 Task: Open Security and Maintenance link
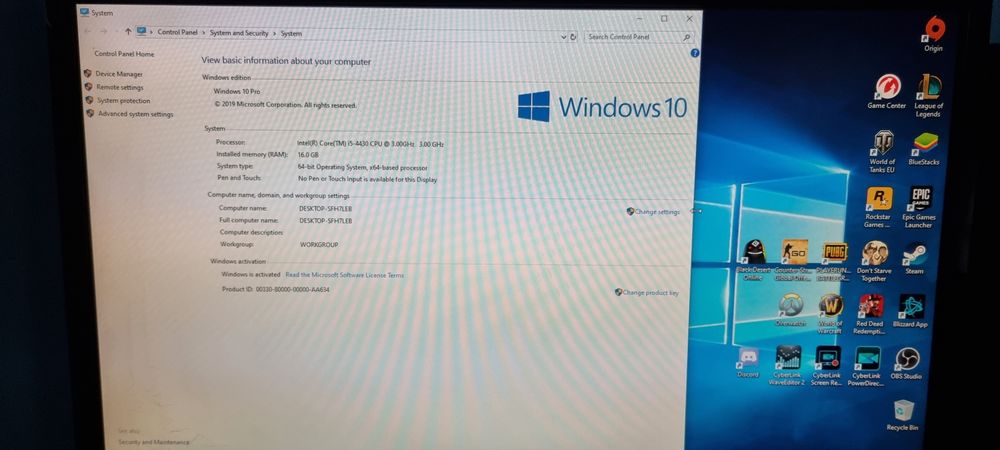[154, 442]
